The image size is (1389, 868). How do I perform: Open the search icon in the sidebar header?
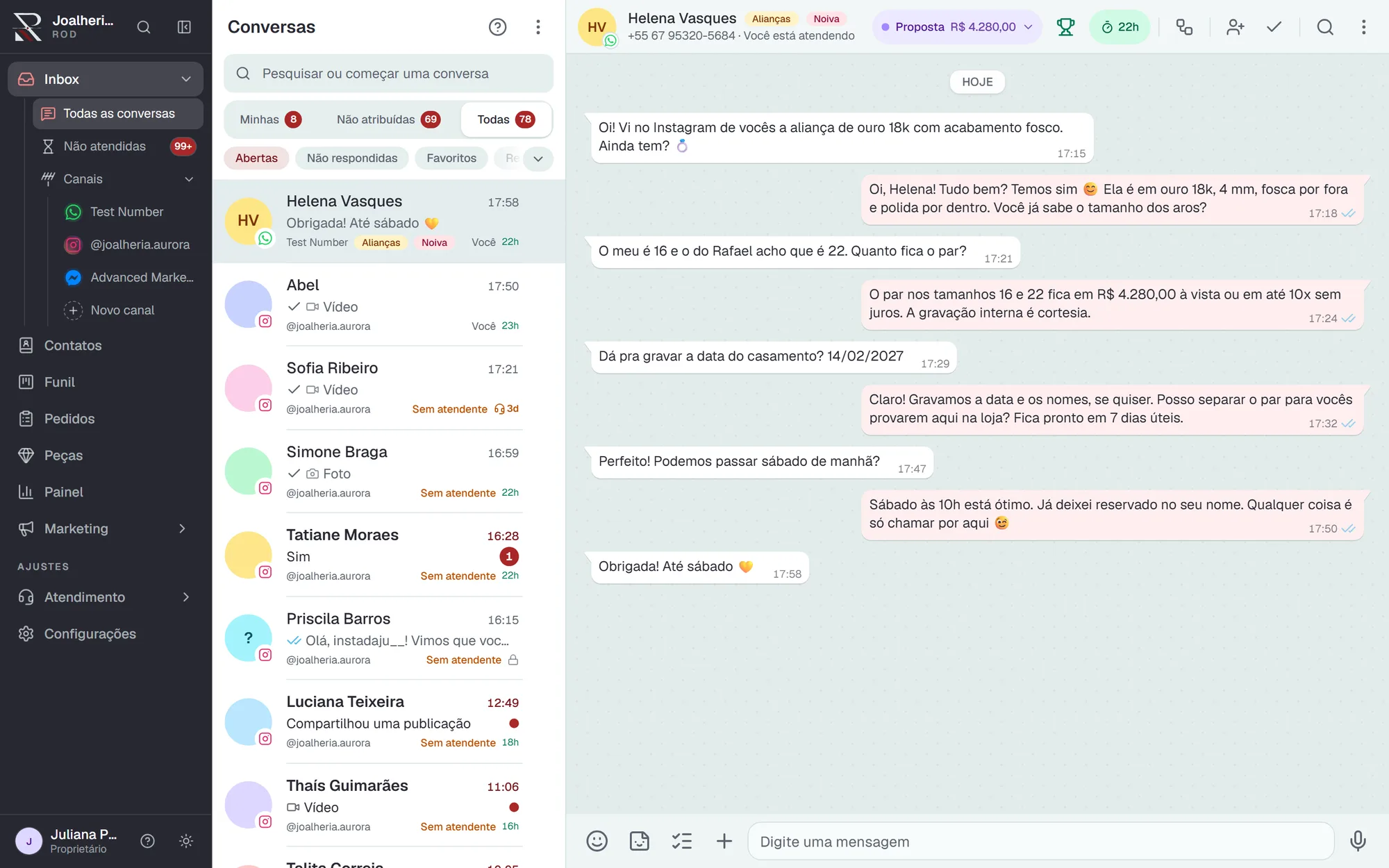coord(144,27)
